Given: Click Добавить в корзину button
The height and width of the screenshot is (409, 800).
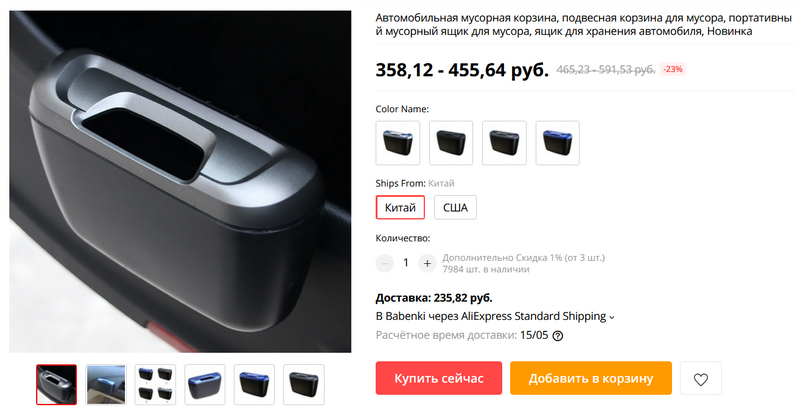Looking at the screenshot, I should (591, 378).
